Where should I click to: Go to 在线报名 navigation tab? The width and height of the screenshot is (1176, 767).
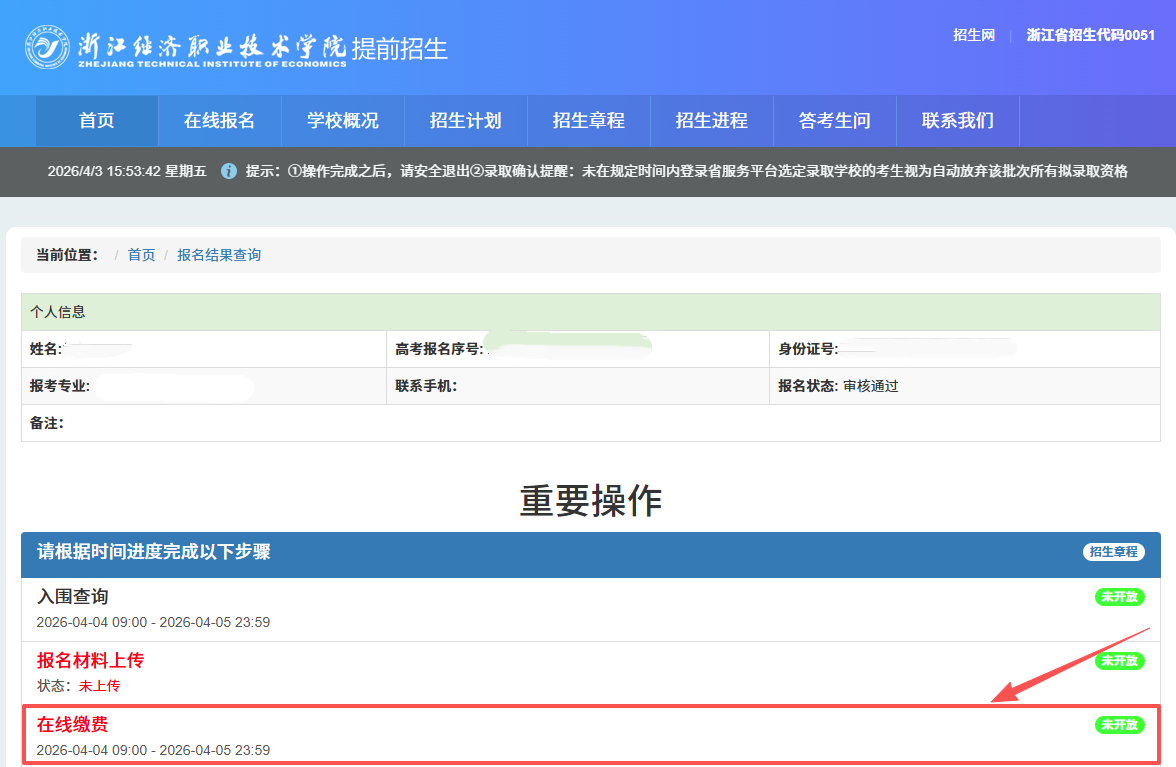[219, 121]
